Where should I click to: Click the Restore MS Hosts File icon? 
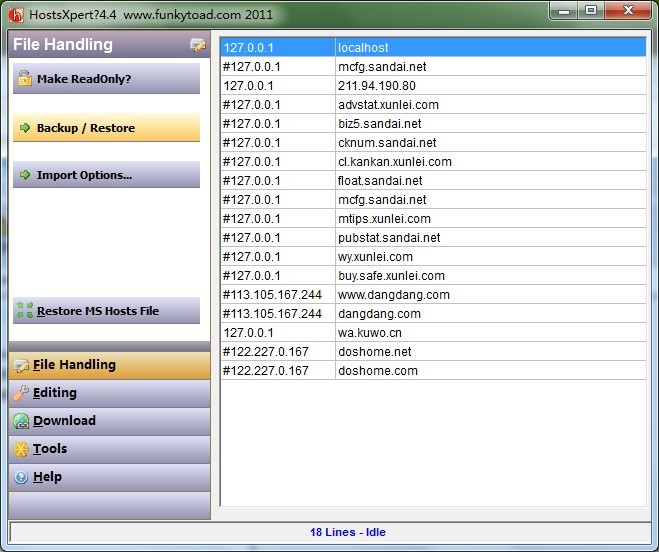tap(24, 311)
